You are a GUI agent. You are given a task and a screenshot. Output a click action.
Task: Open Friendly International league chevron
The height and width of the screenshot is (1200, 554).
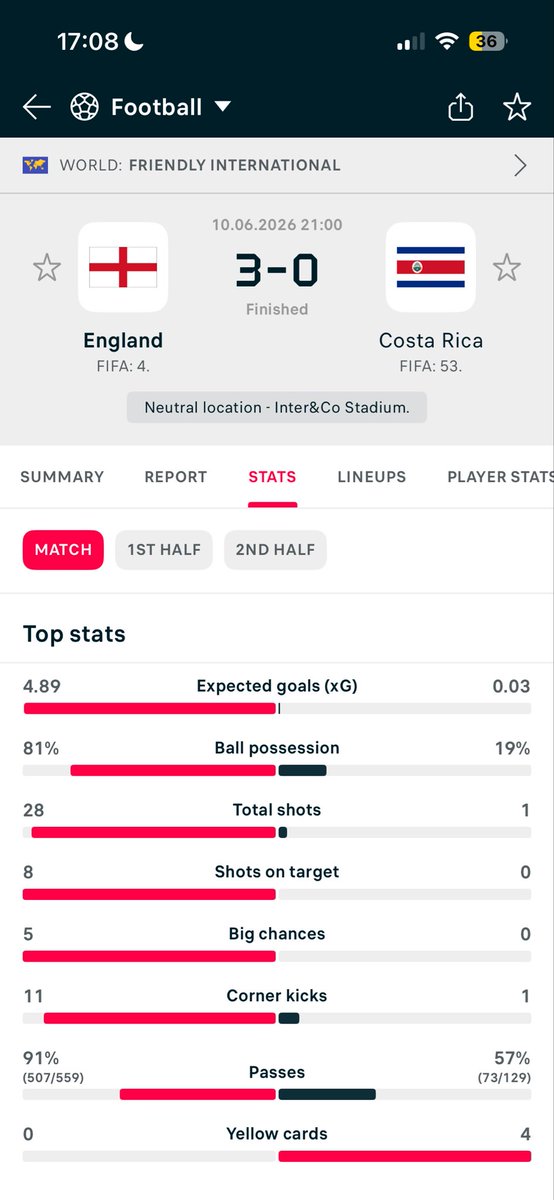(x=520, y=165)
